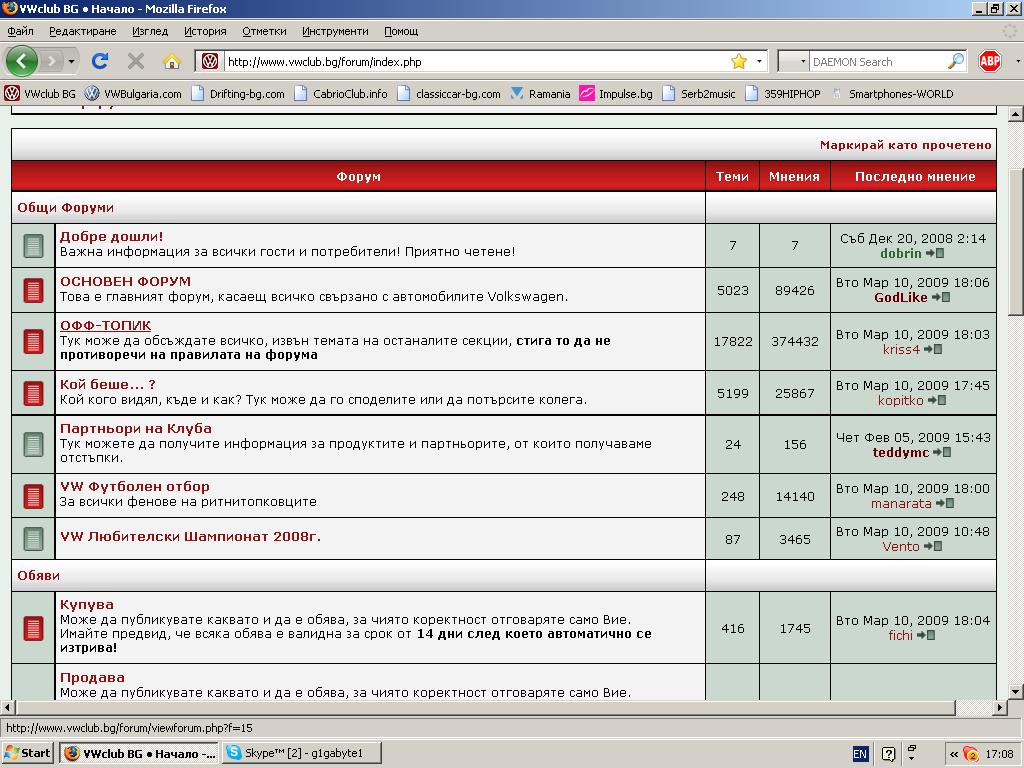Screen dimensions: 1024x768
Task: Click the Adblock Plus ABP icon
Action: (x=990, y=61)
